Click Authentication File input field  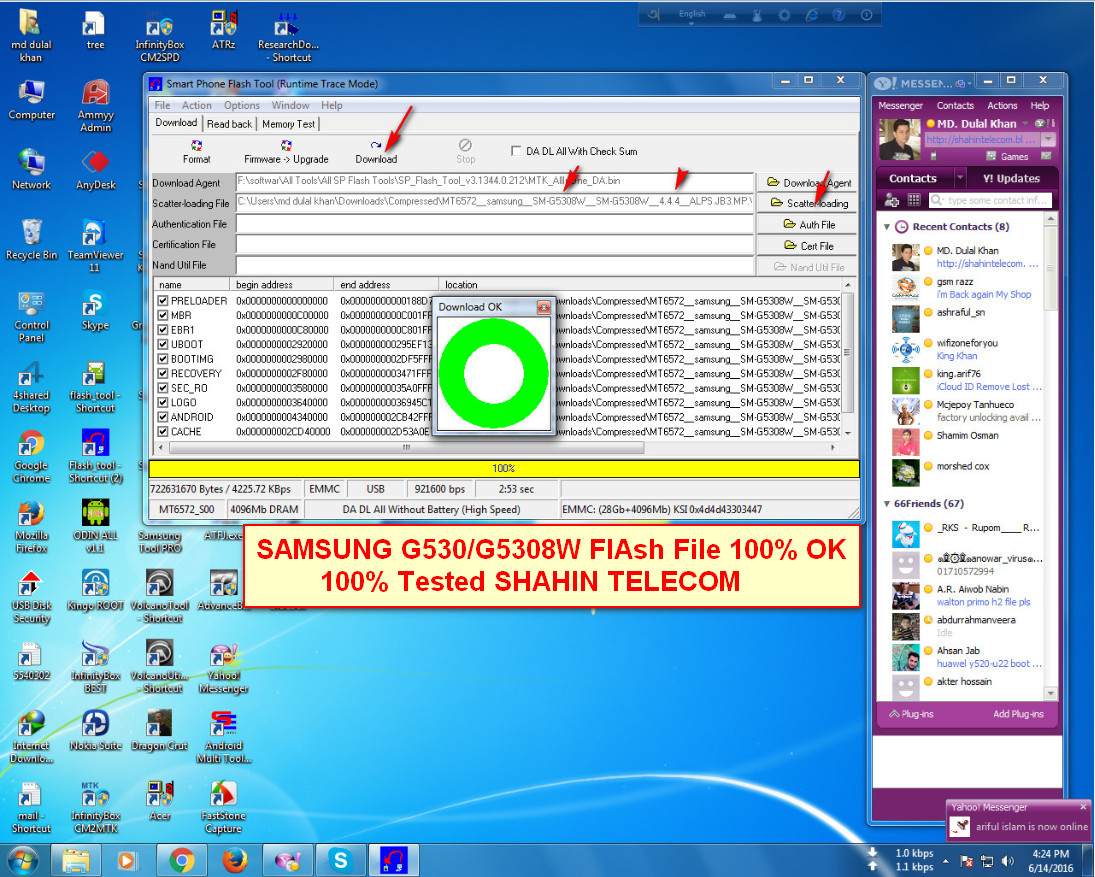(x=495, y=224)
